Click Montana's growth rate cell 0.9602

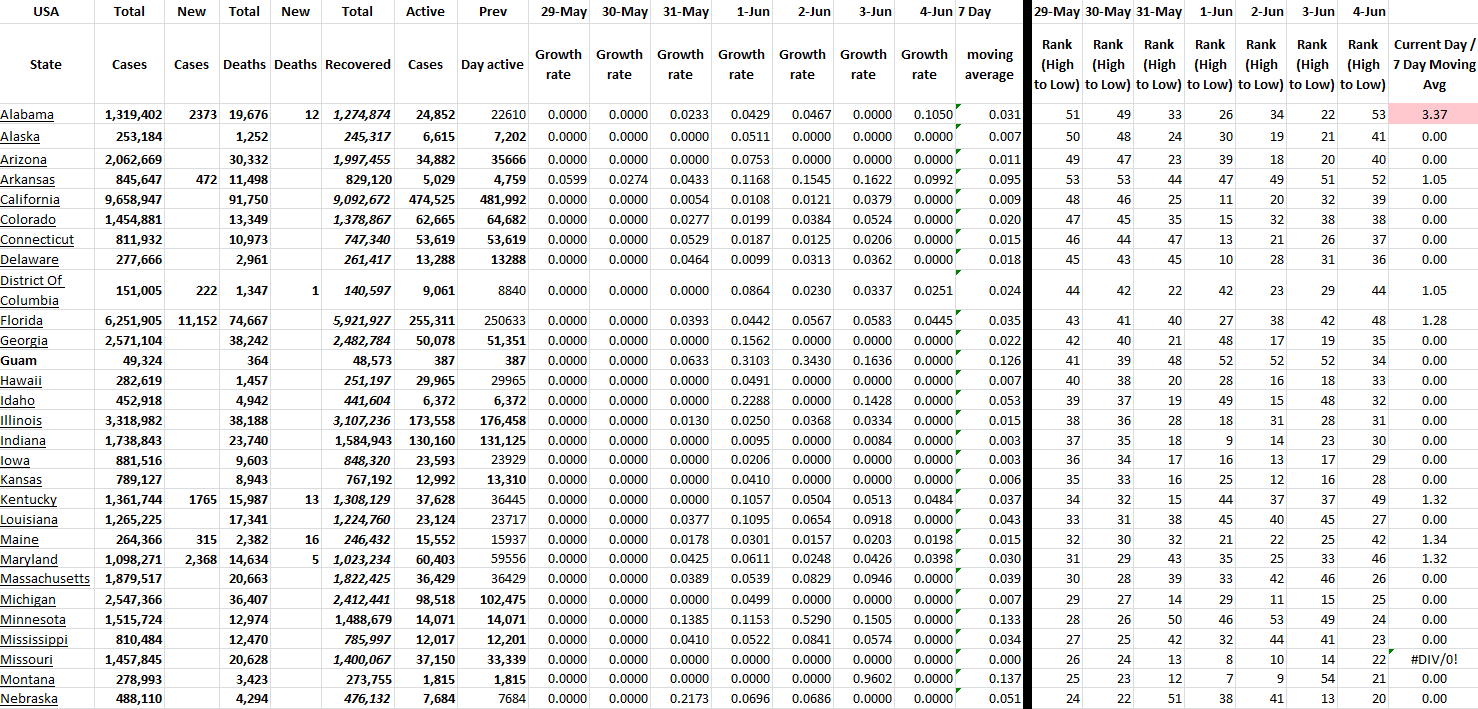(863, 680)
